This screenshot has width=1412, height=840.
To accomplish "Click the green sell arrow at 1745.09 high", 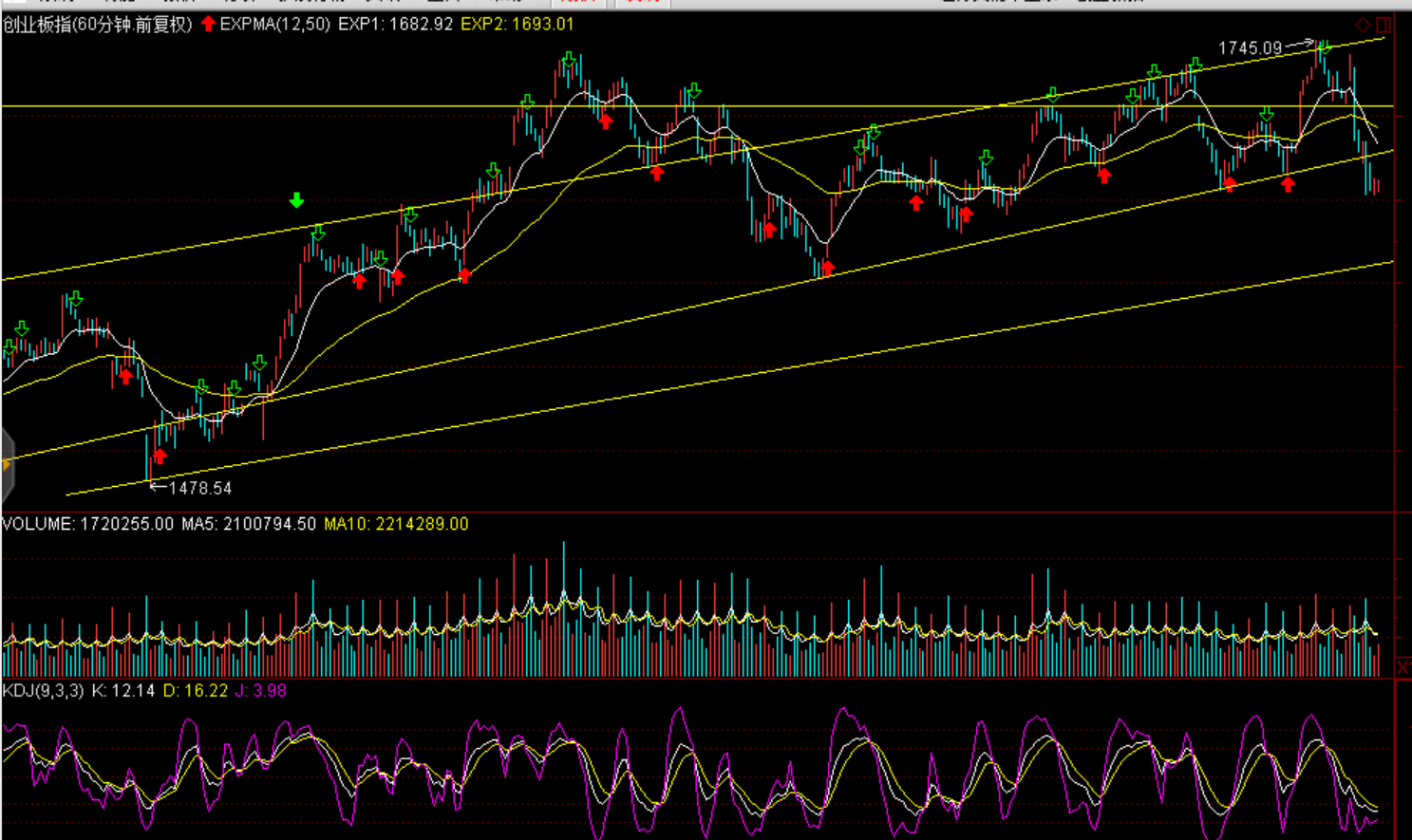I will [1324, 45].
